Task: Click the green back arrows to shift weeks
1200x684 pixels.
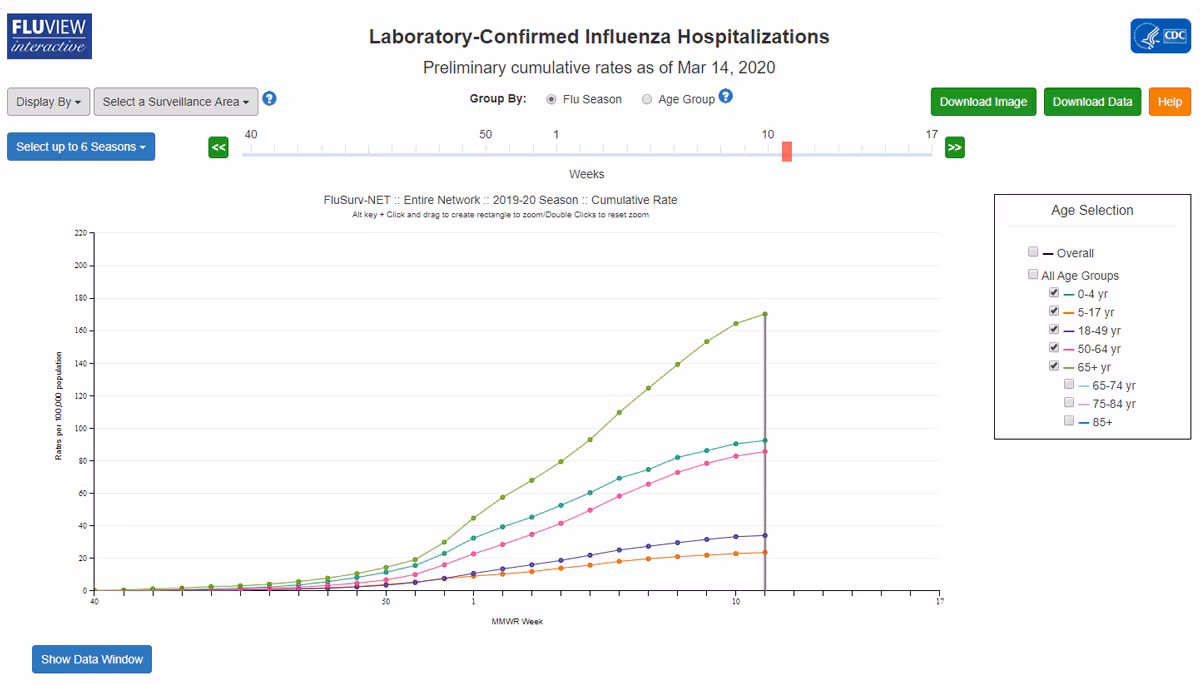Action: click(218, 147)
